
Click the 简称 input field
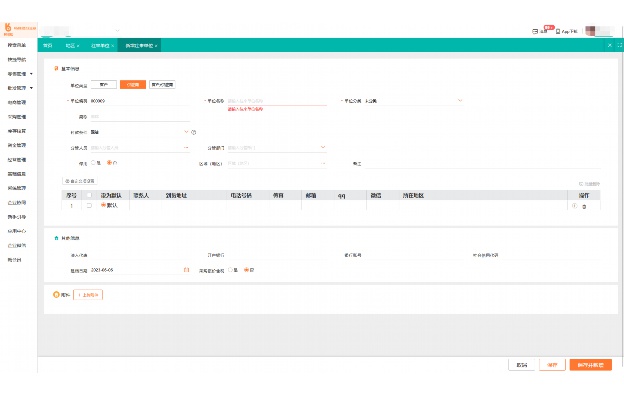140,117
